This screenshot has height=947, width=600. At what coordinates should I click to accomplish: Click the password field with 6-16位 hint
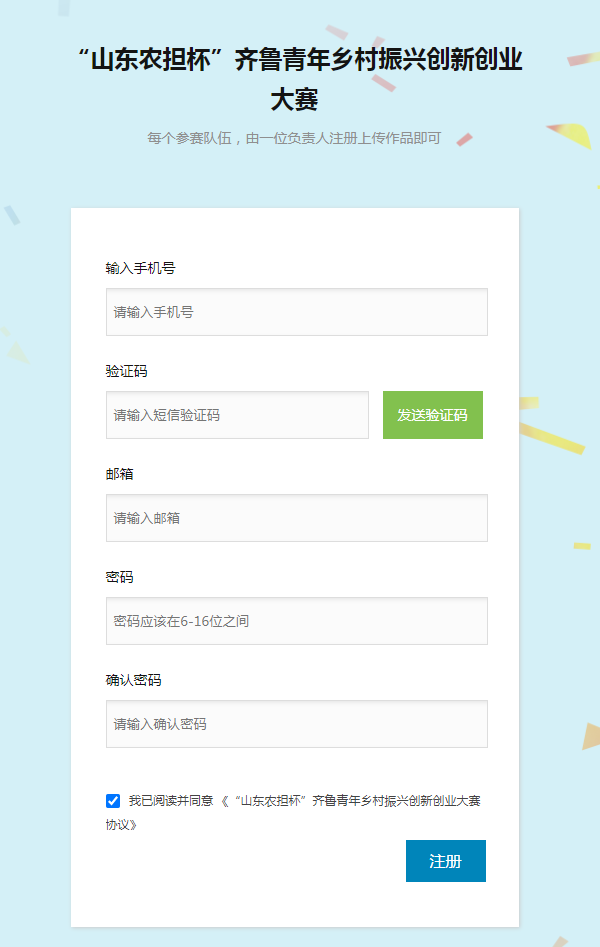tap(296, 621)
